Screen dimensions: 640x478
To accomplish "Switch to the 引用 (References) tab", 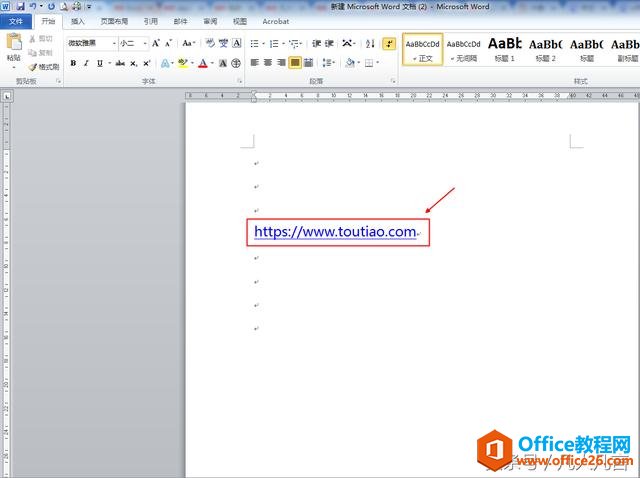I will (151, 21).
